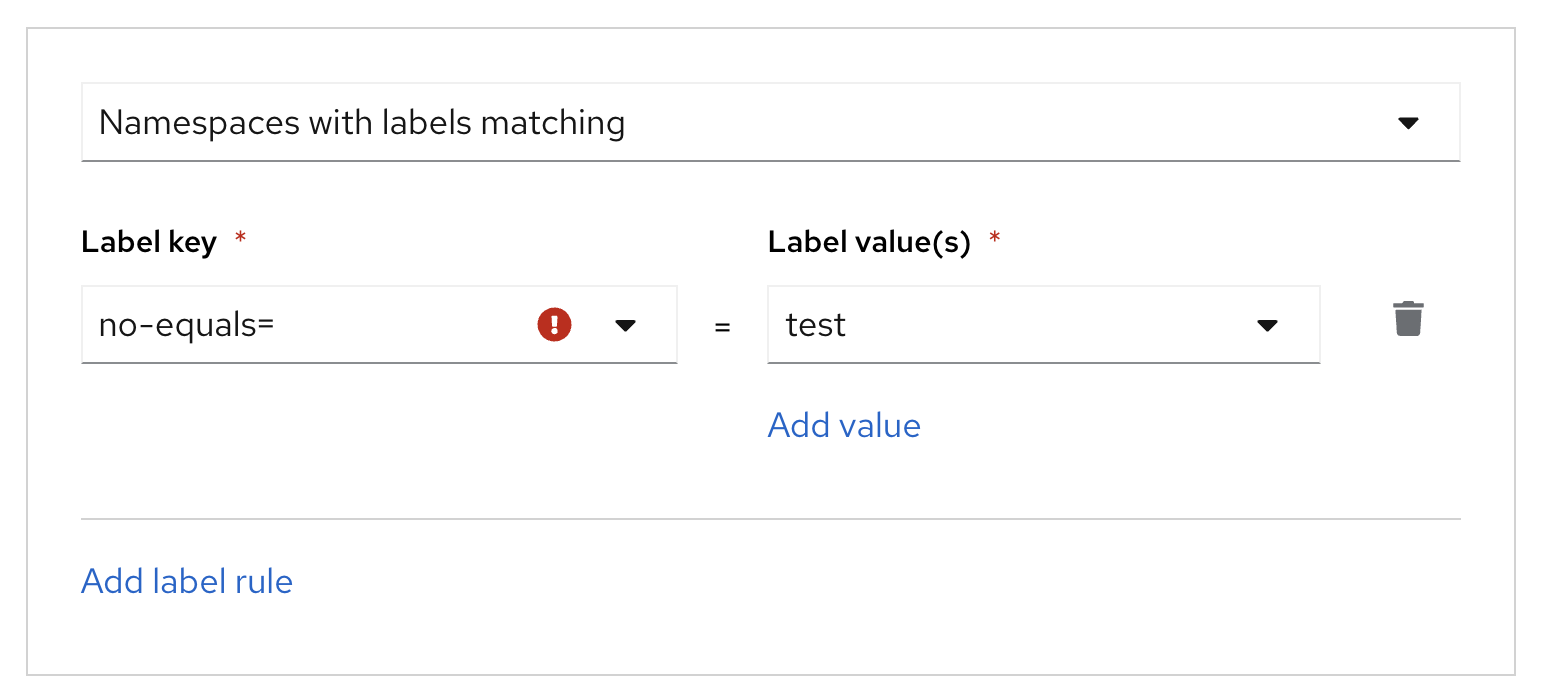Click the Label key heading
This screenshot has width=1544, height=696.
coord(149,242)
